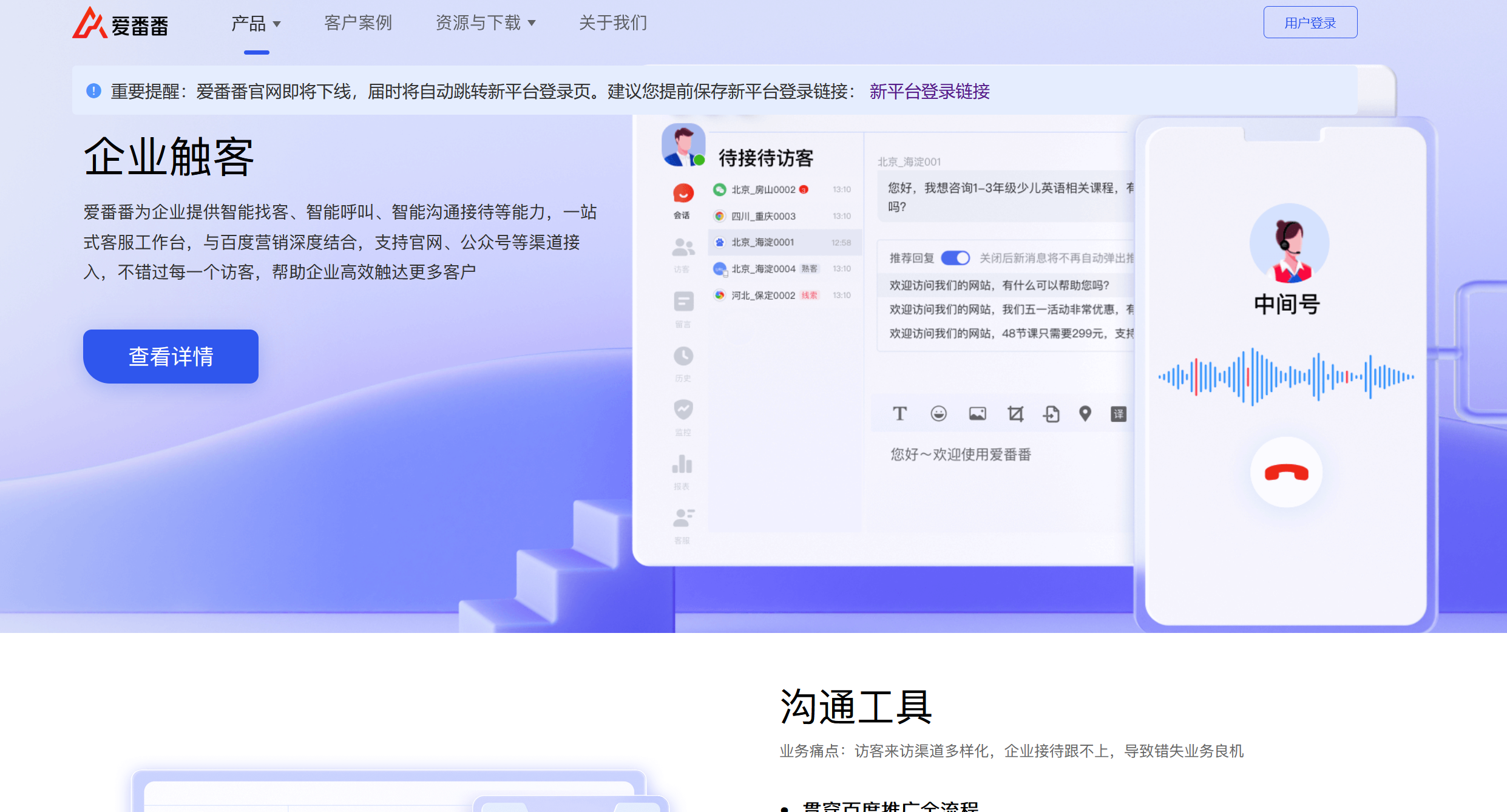Open visitor 河北_保定0002
Screen dimensions: 1507x812
[x=784, y=296]
